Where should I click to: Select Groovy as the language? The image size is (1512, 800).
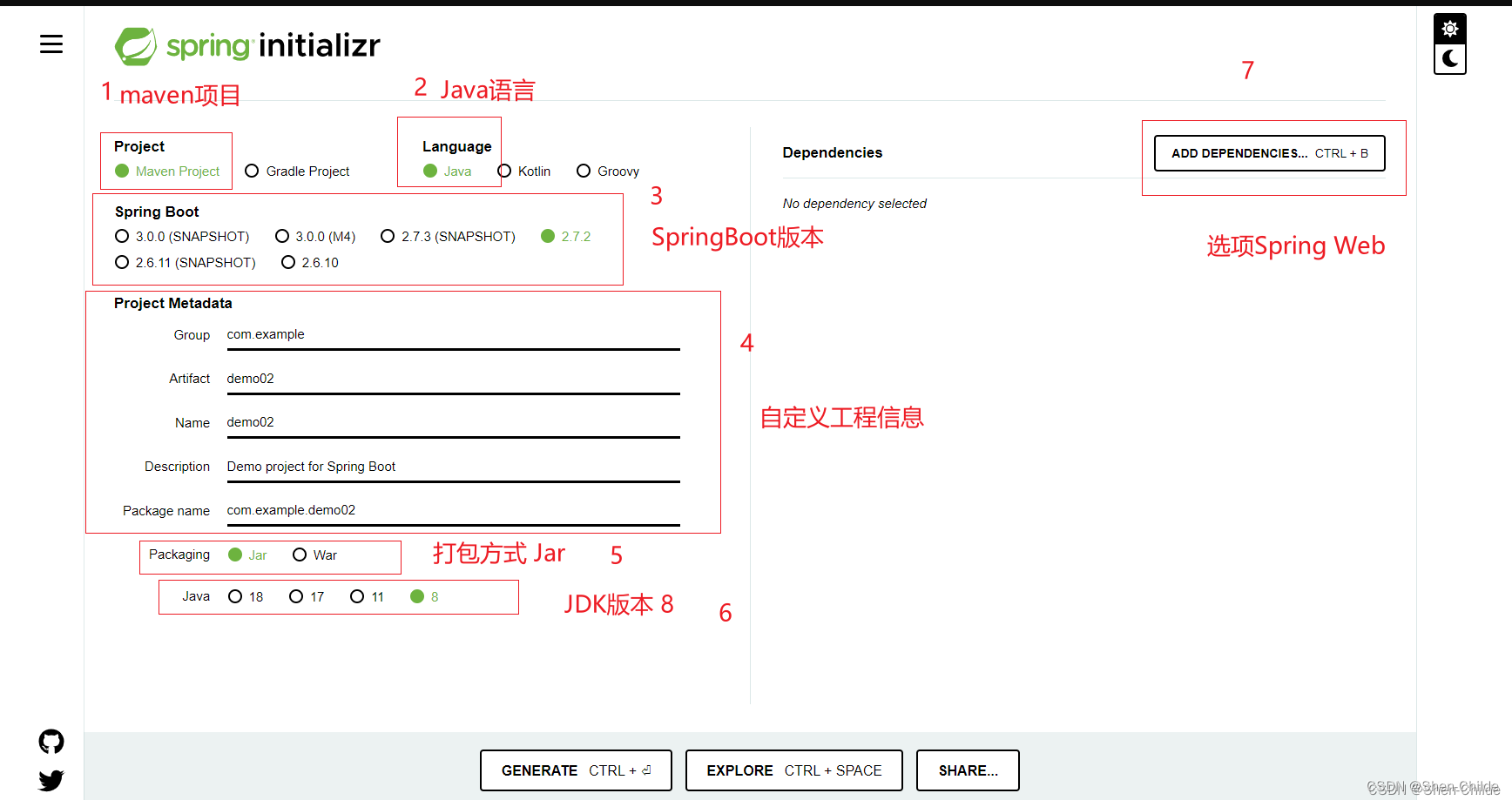[584, 171]
